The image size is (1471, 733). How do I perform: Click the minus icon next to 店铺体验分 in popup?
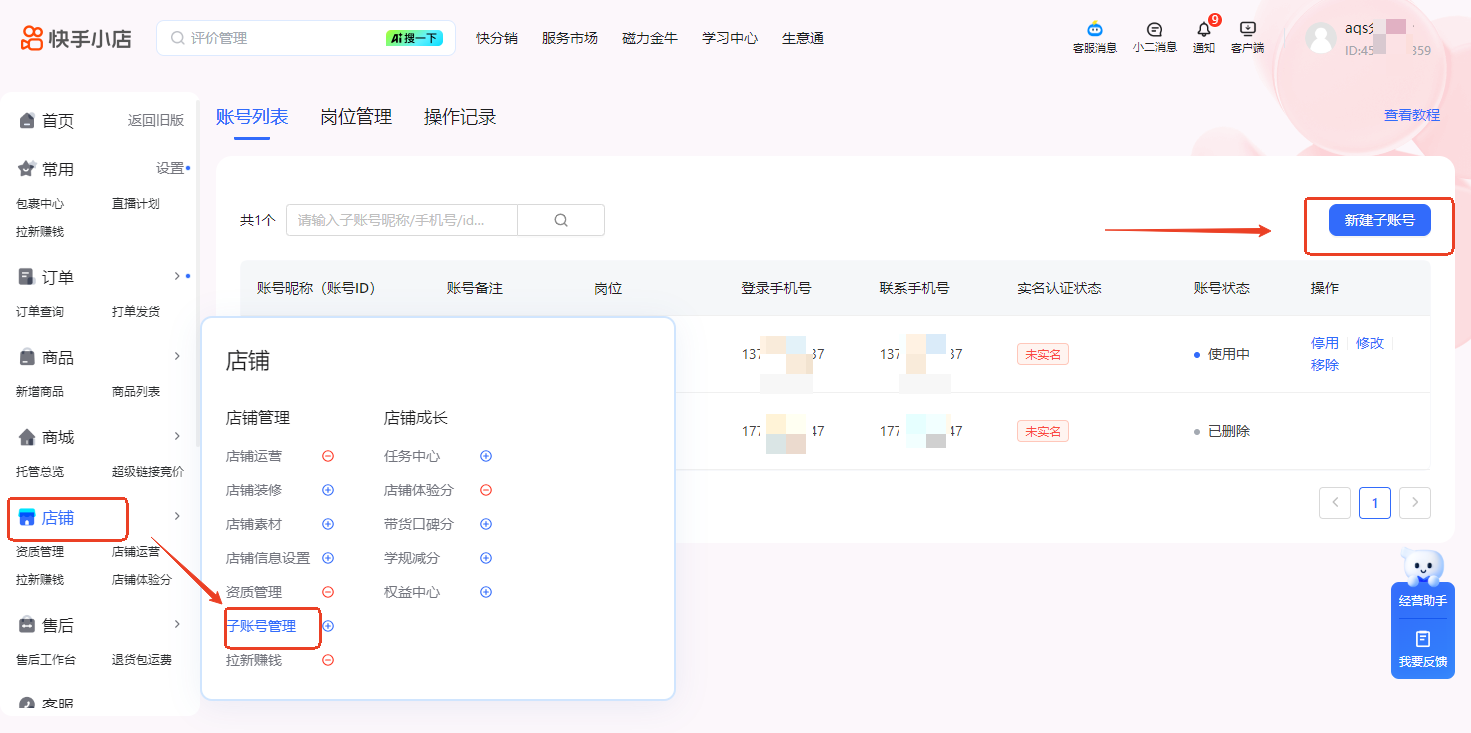[x=486, y=490]
